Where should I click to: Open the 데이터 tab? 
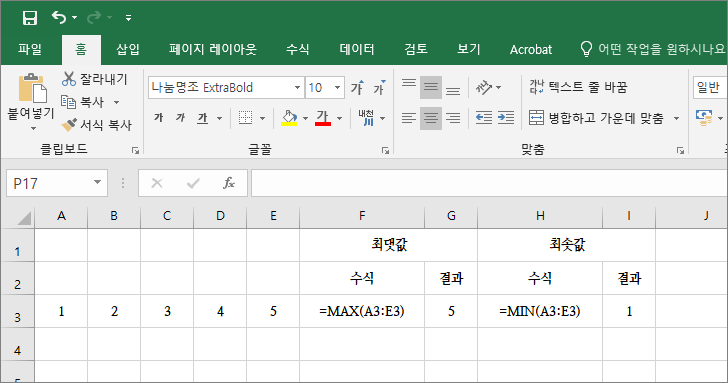(357, 49)
